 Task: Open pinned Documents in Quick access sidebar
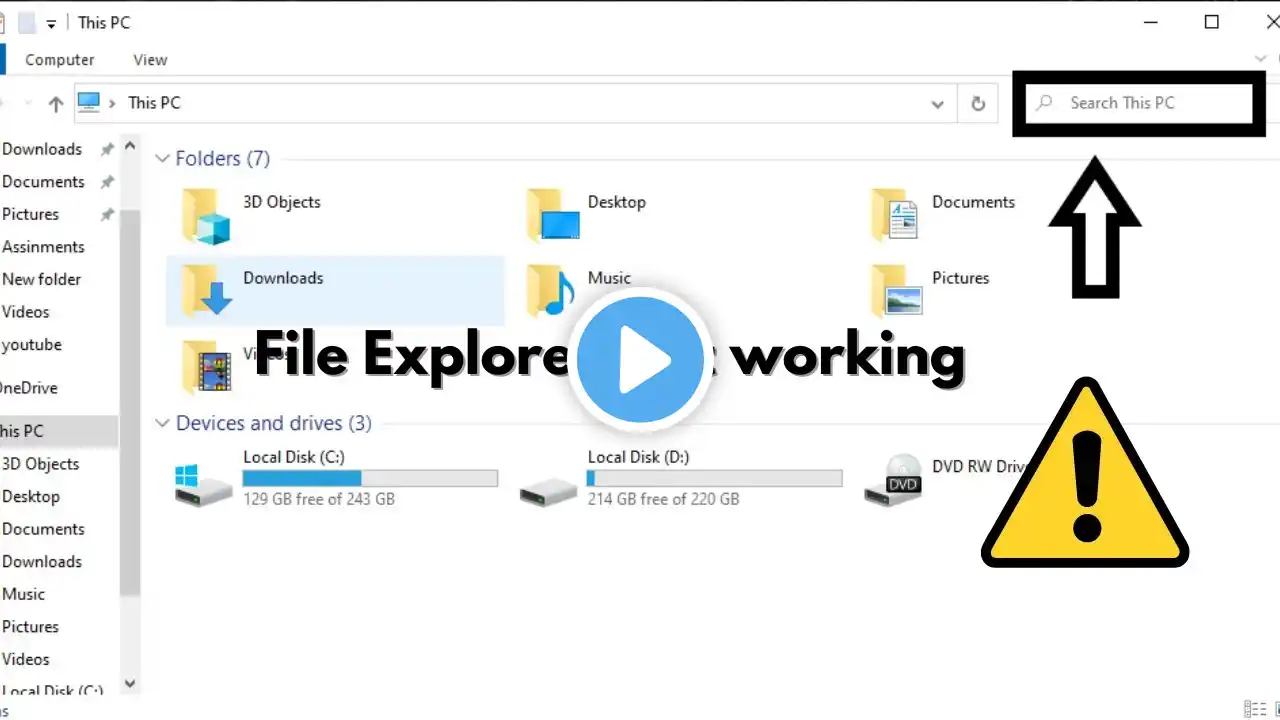(43, 182)
